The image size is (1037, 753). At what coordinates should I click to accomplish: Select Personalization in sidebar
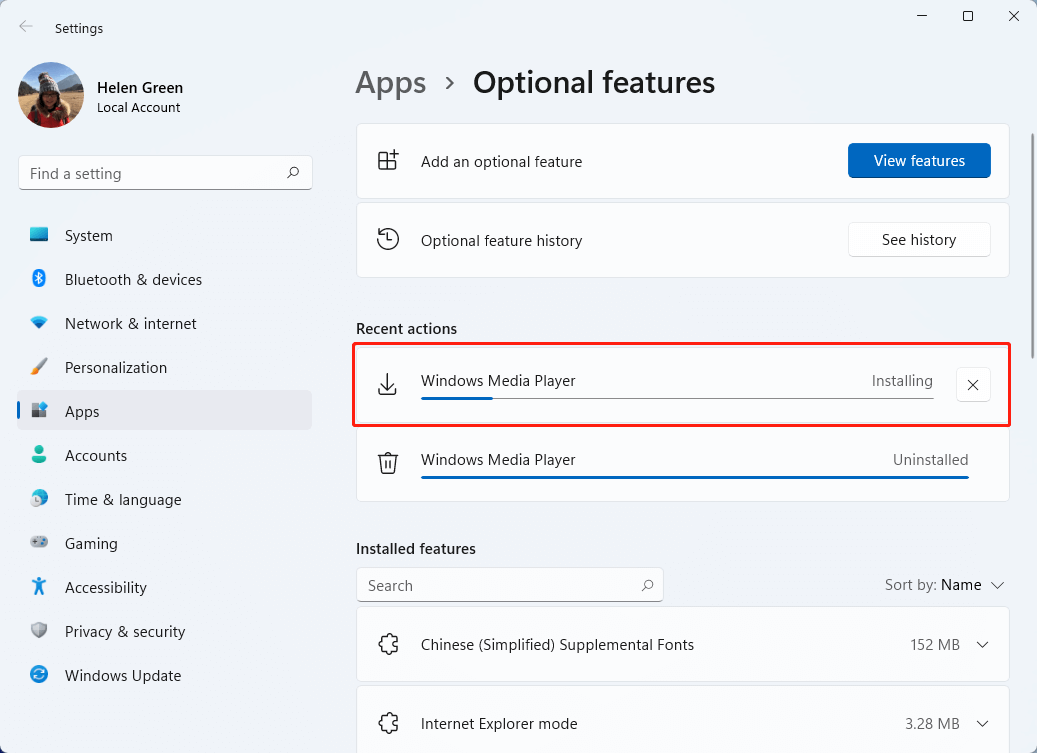click(165, 368)
